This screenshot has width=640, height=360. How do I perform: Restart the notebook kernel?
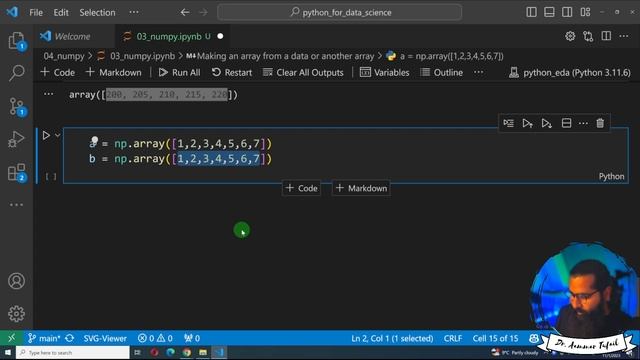click(x=232, y=72)
